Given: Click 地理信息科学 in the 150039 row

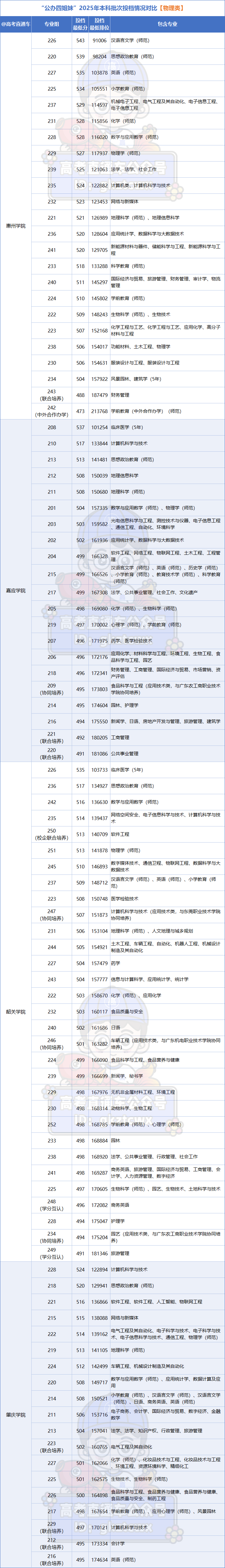Looking at the screenshot, I should pos(125,476).
